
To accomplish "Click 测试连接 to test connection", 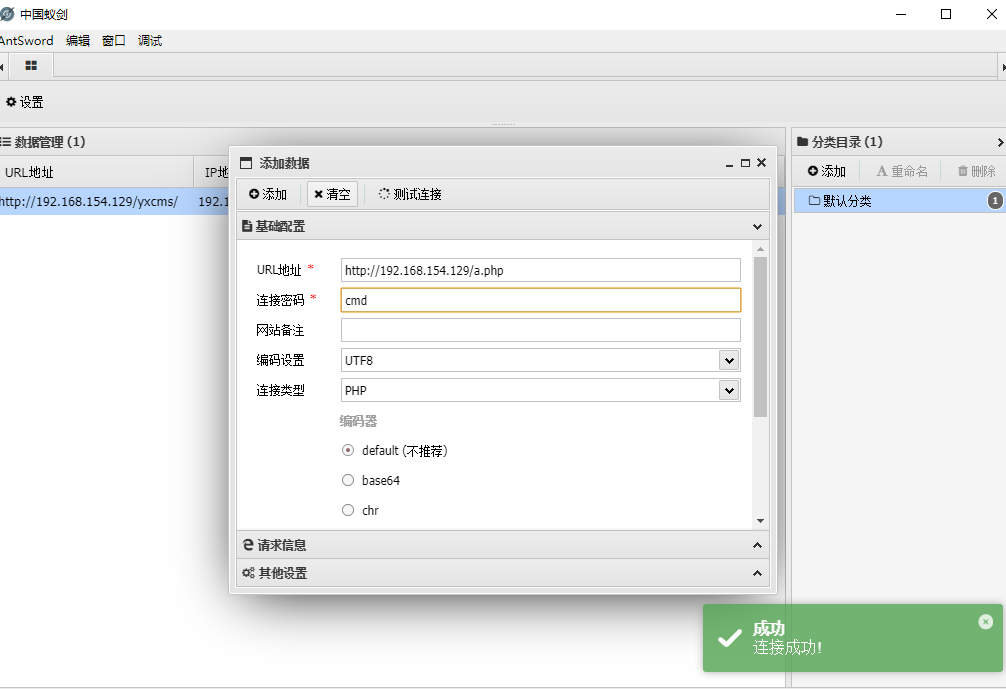I will point(410,194).
